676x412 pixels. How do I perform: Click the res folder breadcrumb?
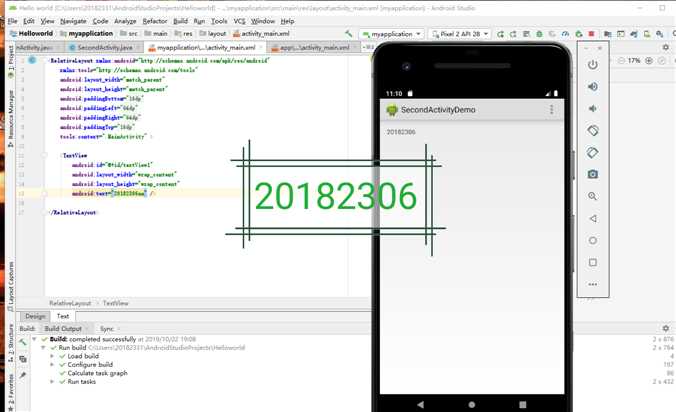tap(184, 33)
